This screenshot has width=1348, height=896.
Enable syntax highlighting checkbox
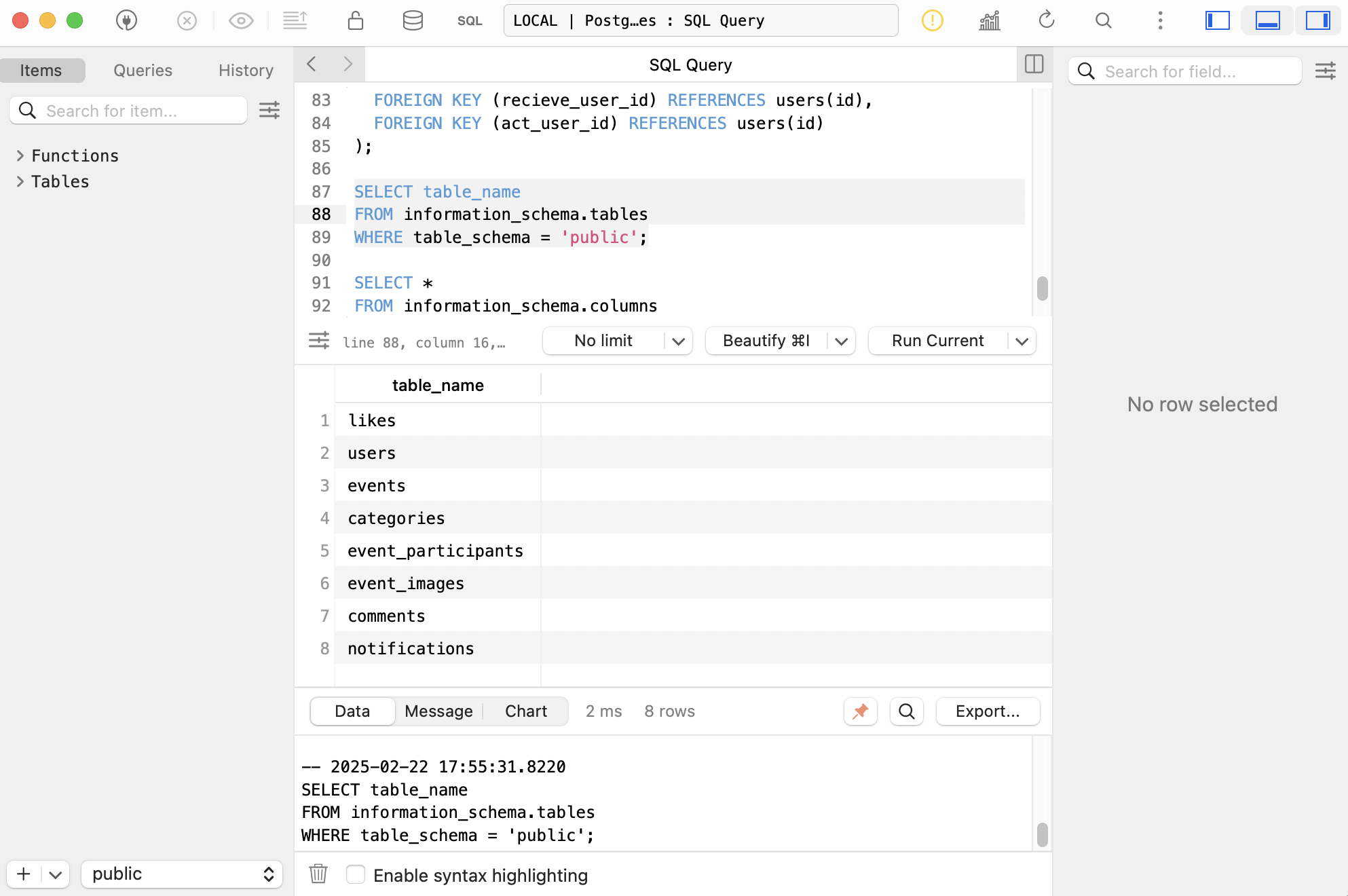click(x=356, y=874)
